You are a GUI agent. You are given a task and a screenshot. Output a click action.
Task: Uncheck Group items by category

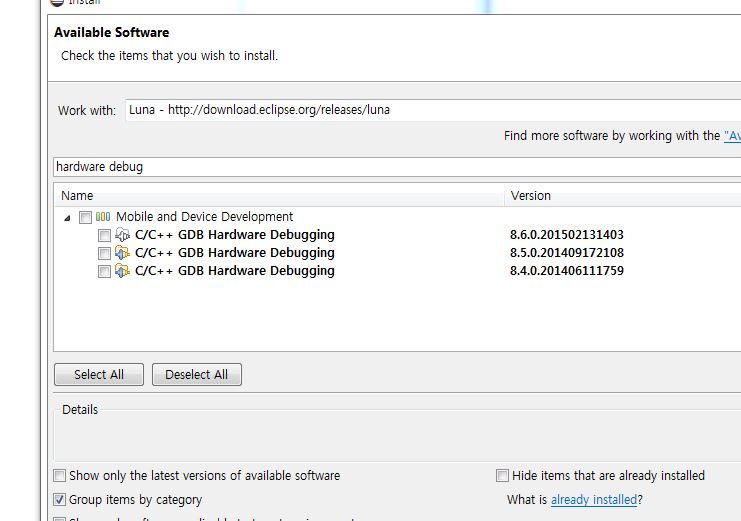[60, 499]
